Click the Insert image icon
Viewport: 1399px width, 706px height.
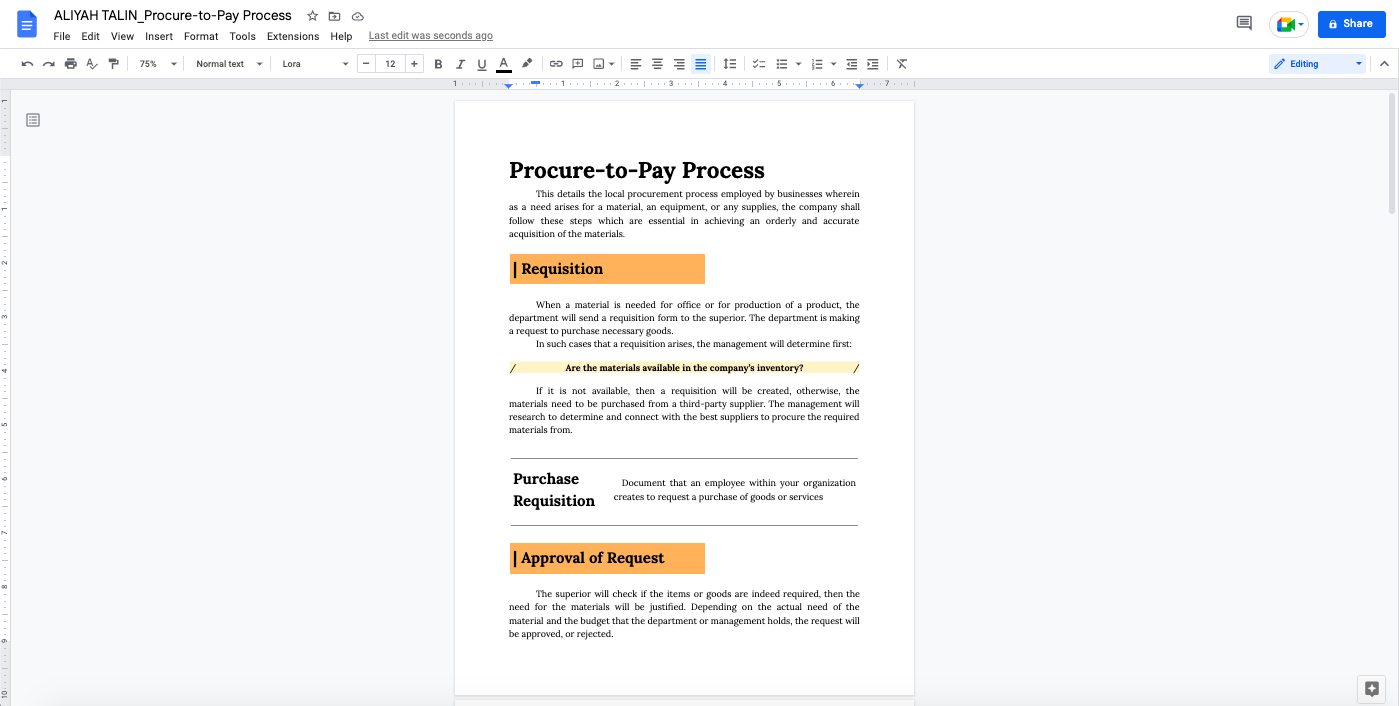(x=599, y=64)
